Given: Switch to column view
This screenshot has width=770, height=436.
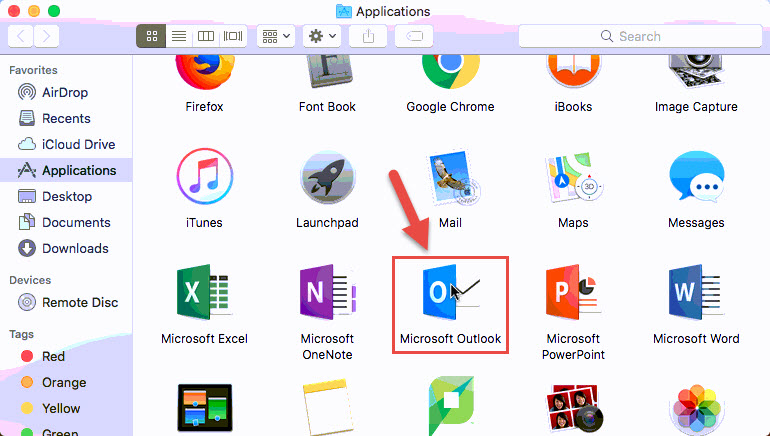Looking at the screenshot, I should click(206, 36).
